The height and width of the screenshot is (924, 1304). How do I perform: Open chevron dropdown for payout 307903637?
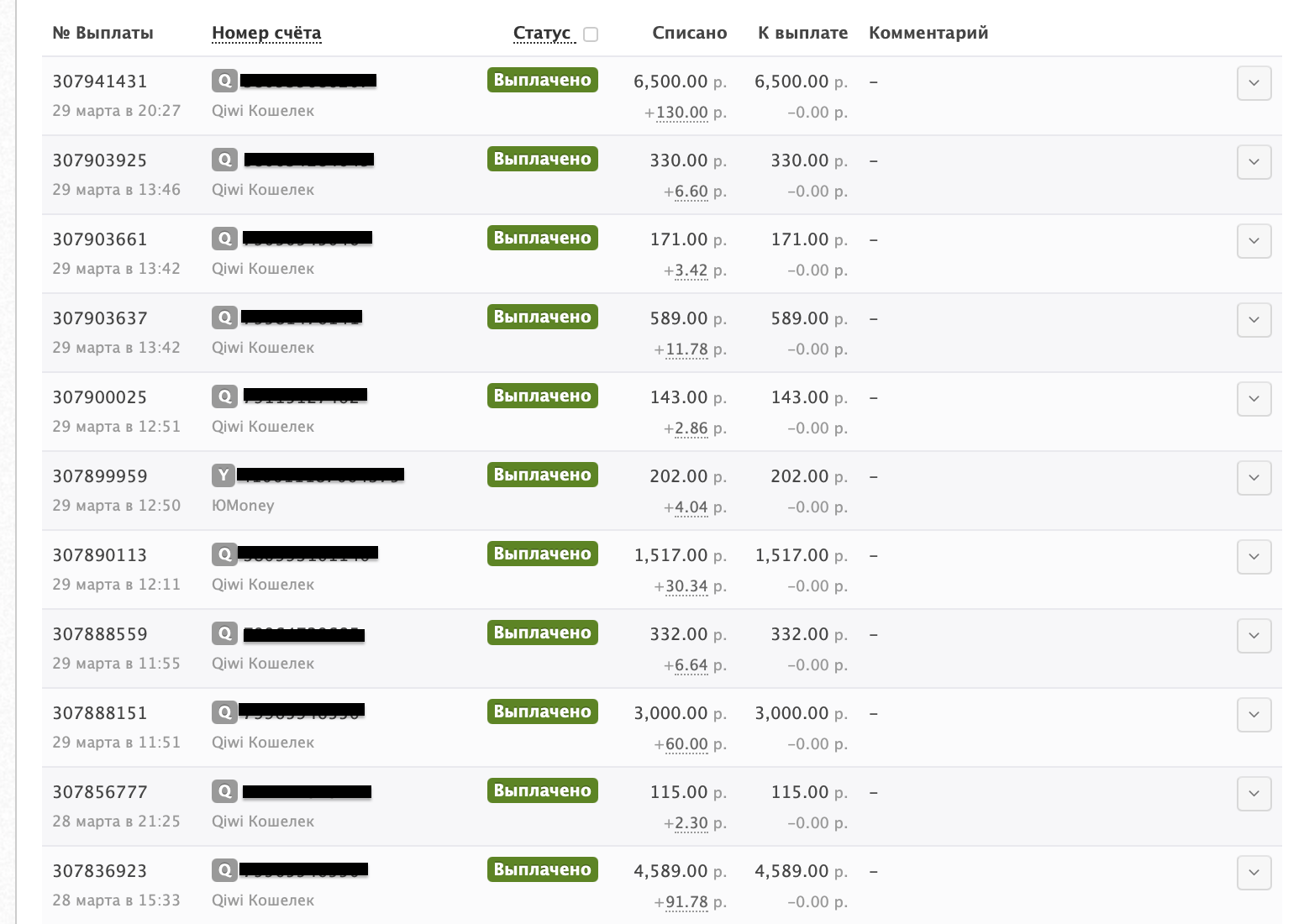click(x=1254, y=320)
